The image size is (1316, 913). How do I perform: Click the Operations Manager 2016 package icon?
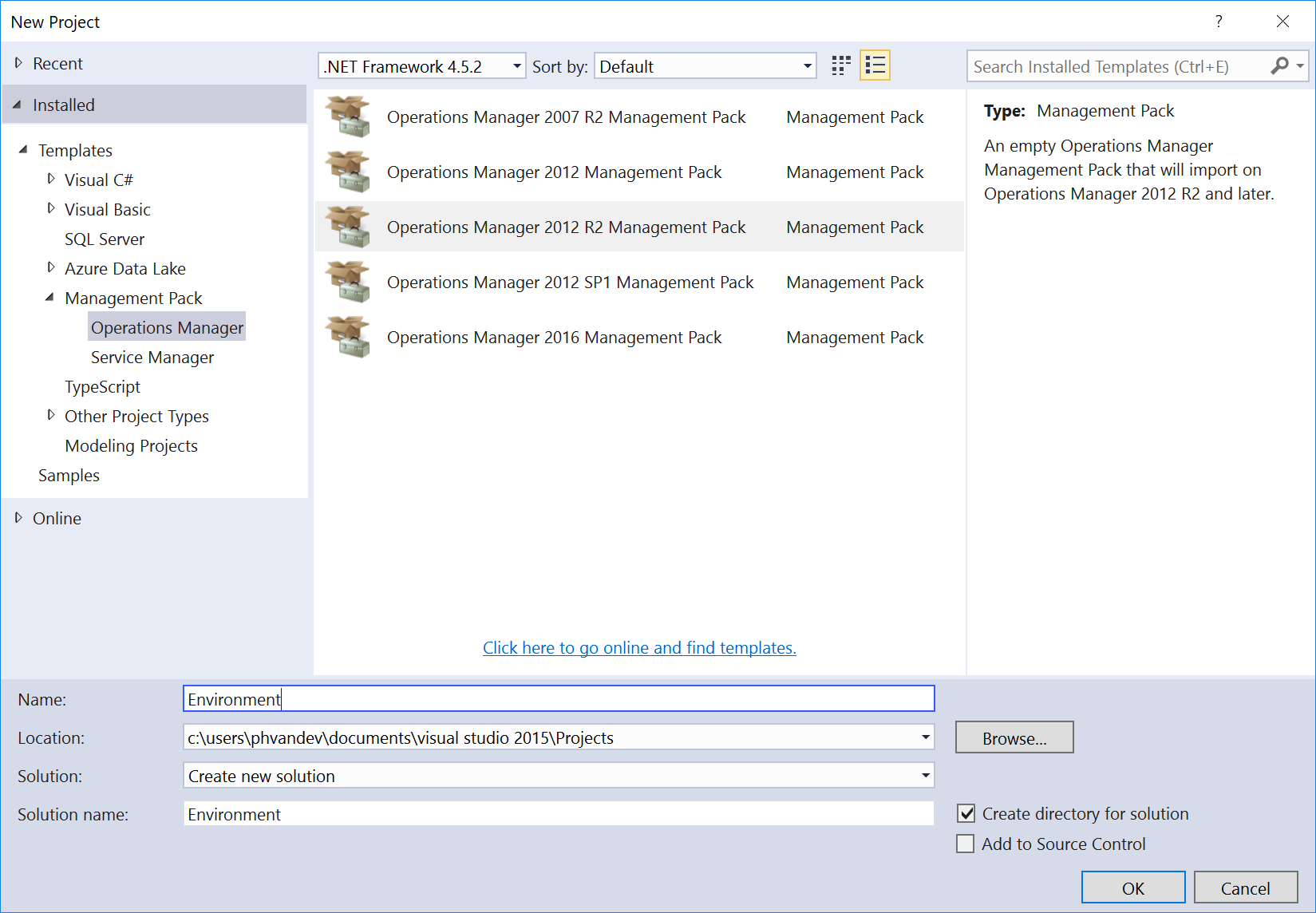[x=348, y=337]
